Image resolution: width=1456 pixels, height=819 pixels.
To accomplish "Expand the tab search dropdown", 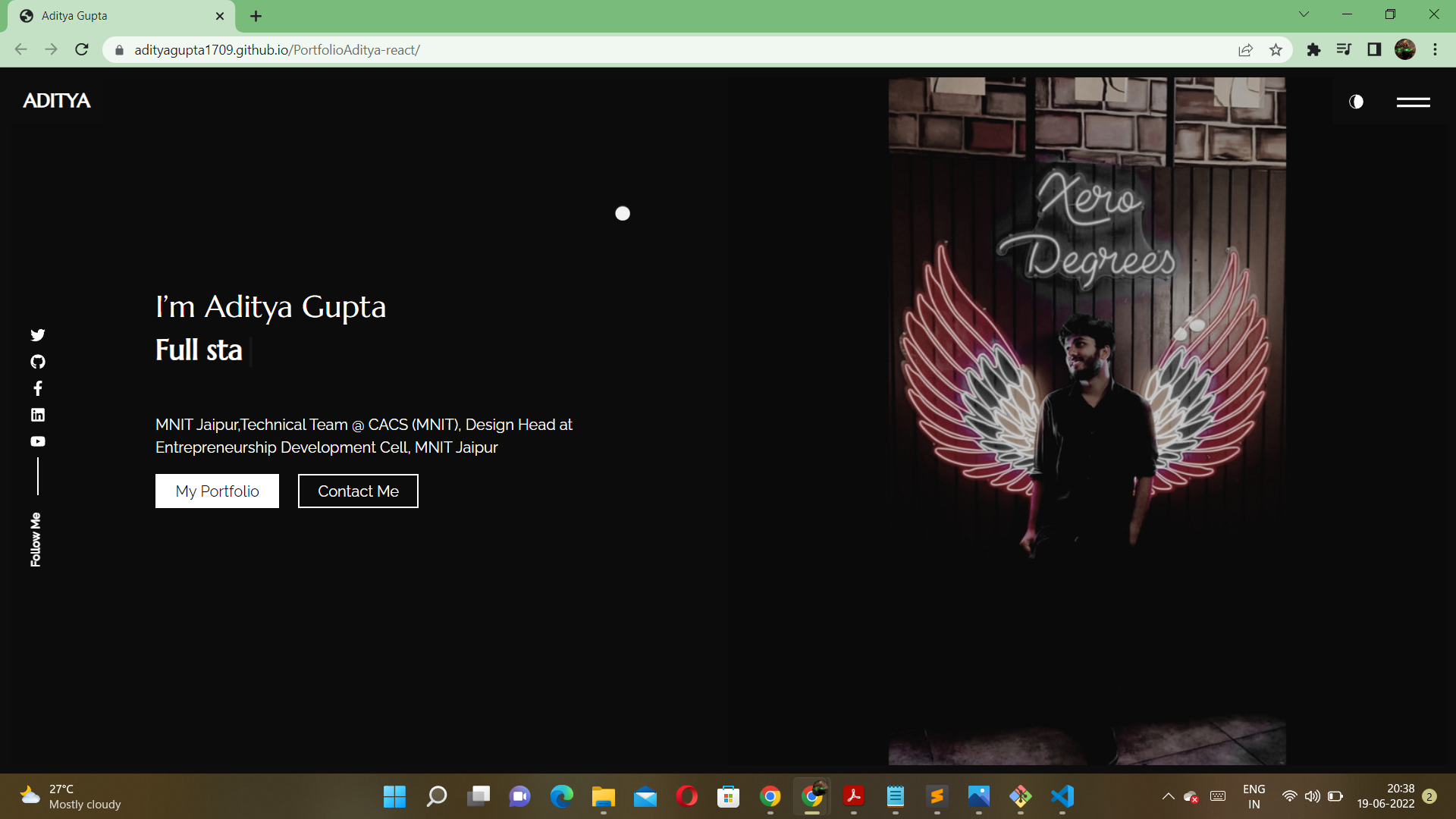I will 1304,14.
